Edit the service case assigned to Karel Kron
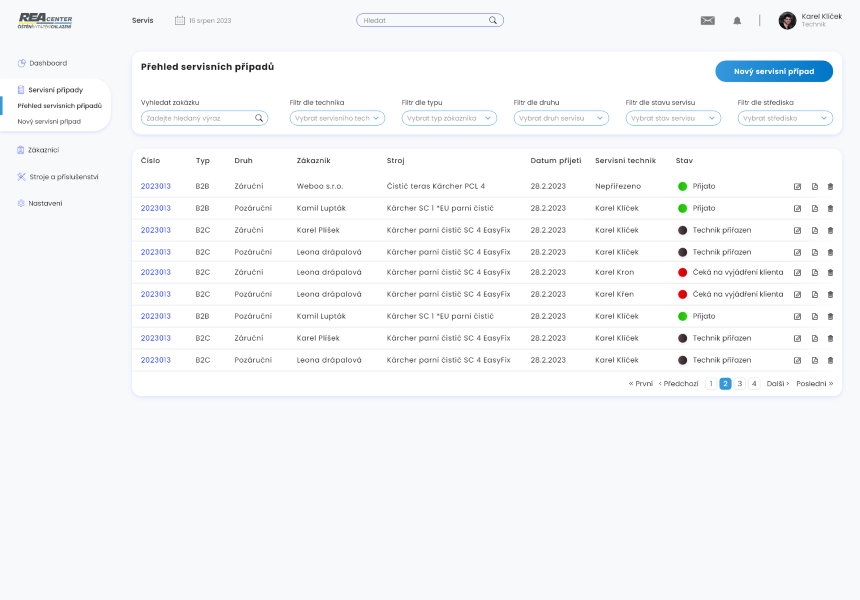The image size is (860, 600). (797, 273)
